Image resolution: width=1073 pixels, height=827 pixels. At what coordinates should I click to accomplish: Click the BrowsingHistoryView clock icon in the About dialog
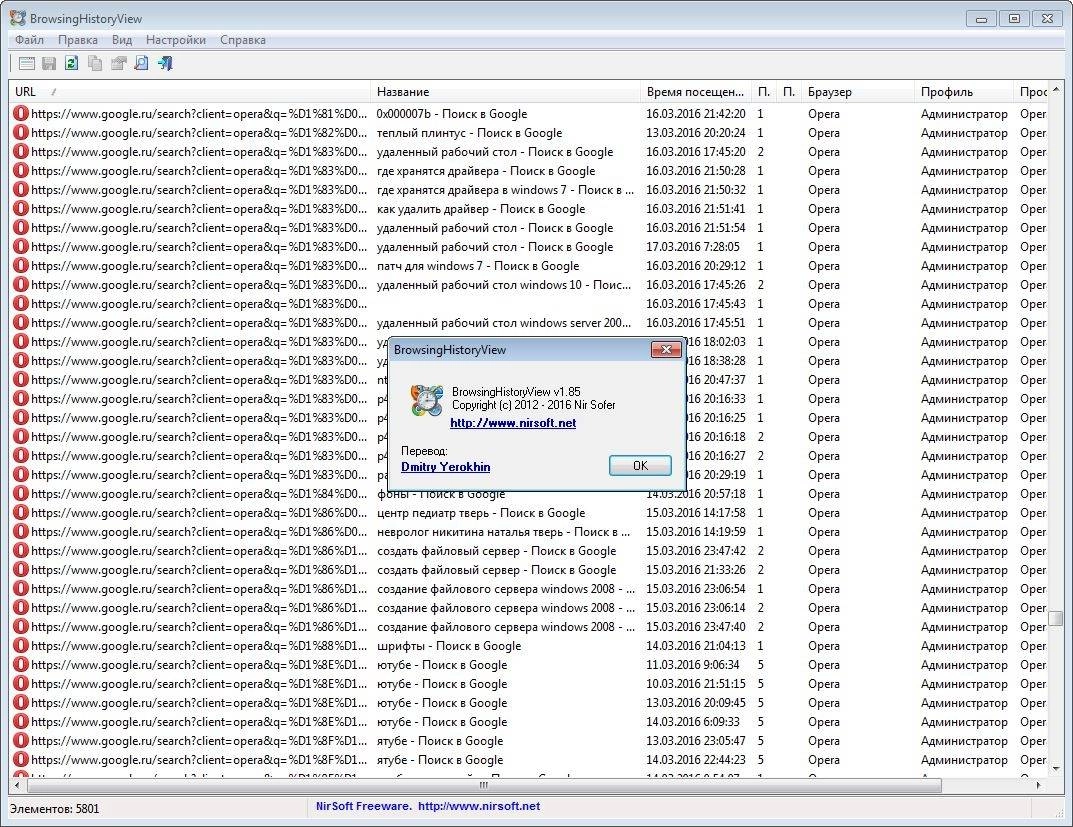tap(426, 400)
